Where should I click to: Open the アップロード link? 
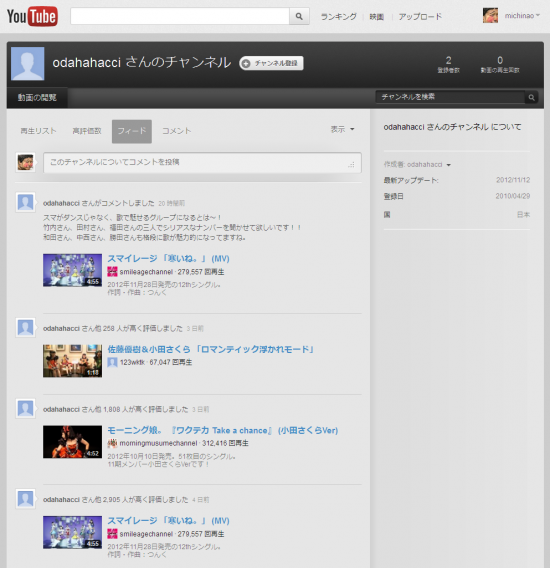pos(420,17)
